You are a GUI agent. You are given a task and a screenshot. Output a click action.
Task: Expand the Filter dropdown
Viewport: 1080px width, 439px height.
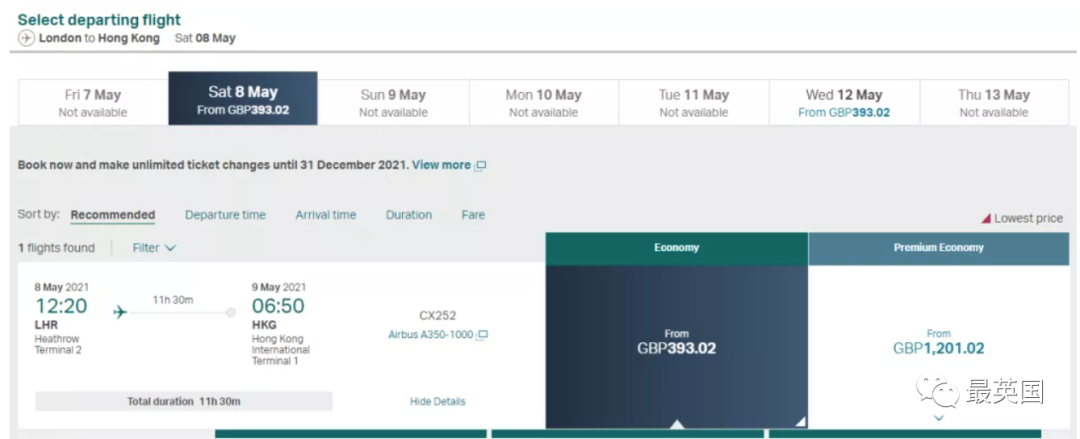coord(154,247)
